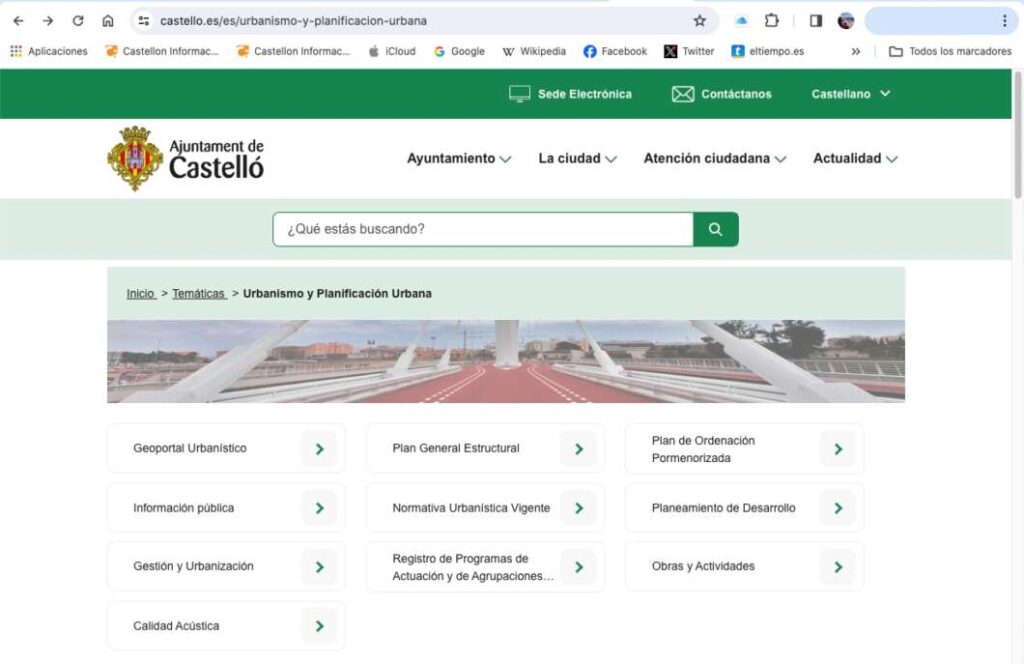Viewport: 1024px width, 664px height.
Task: Click the Contáctanos envelope icon
Action: pyautogui.click(x=682, y=94)
